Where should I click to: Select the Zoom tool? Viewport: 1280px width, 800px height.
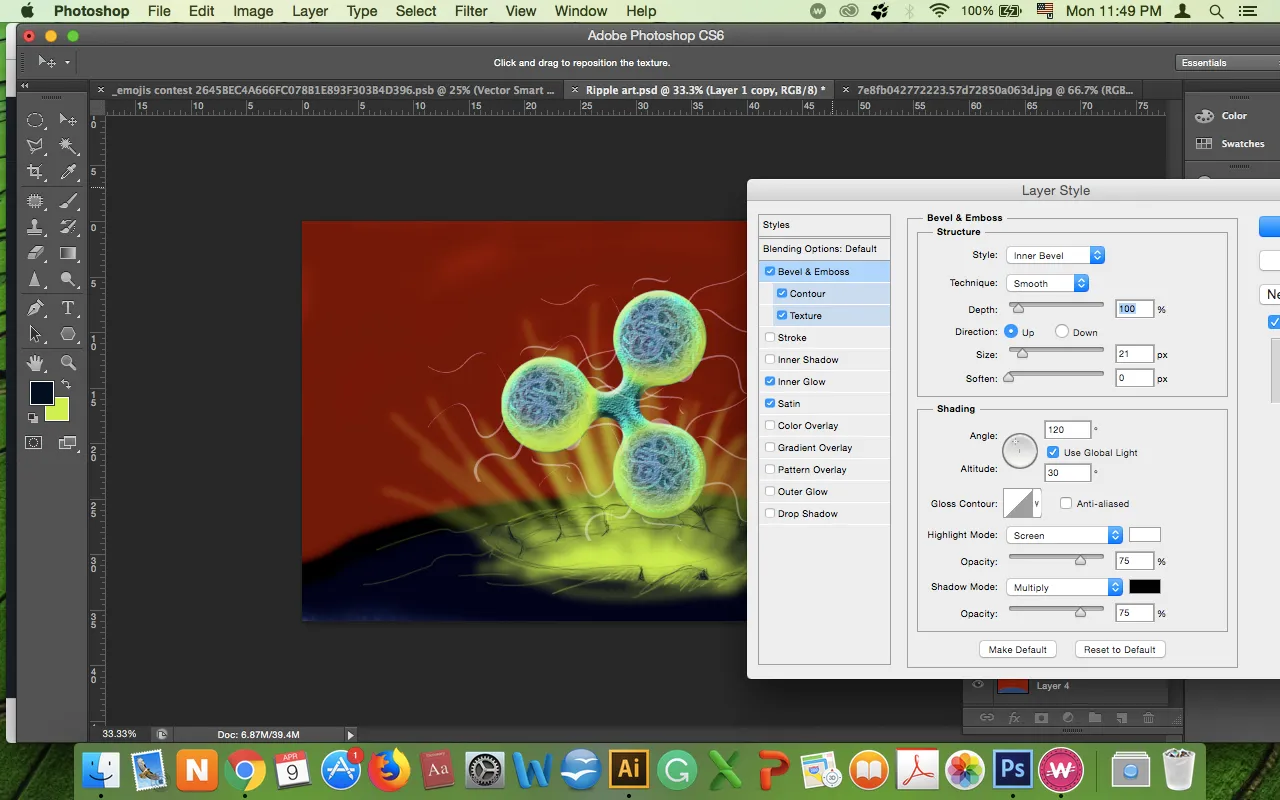point(68,362)
